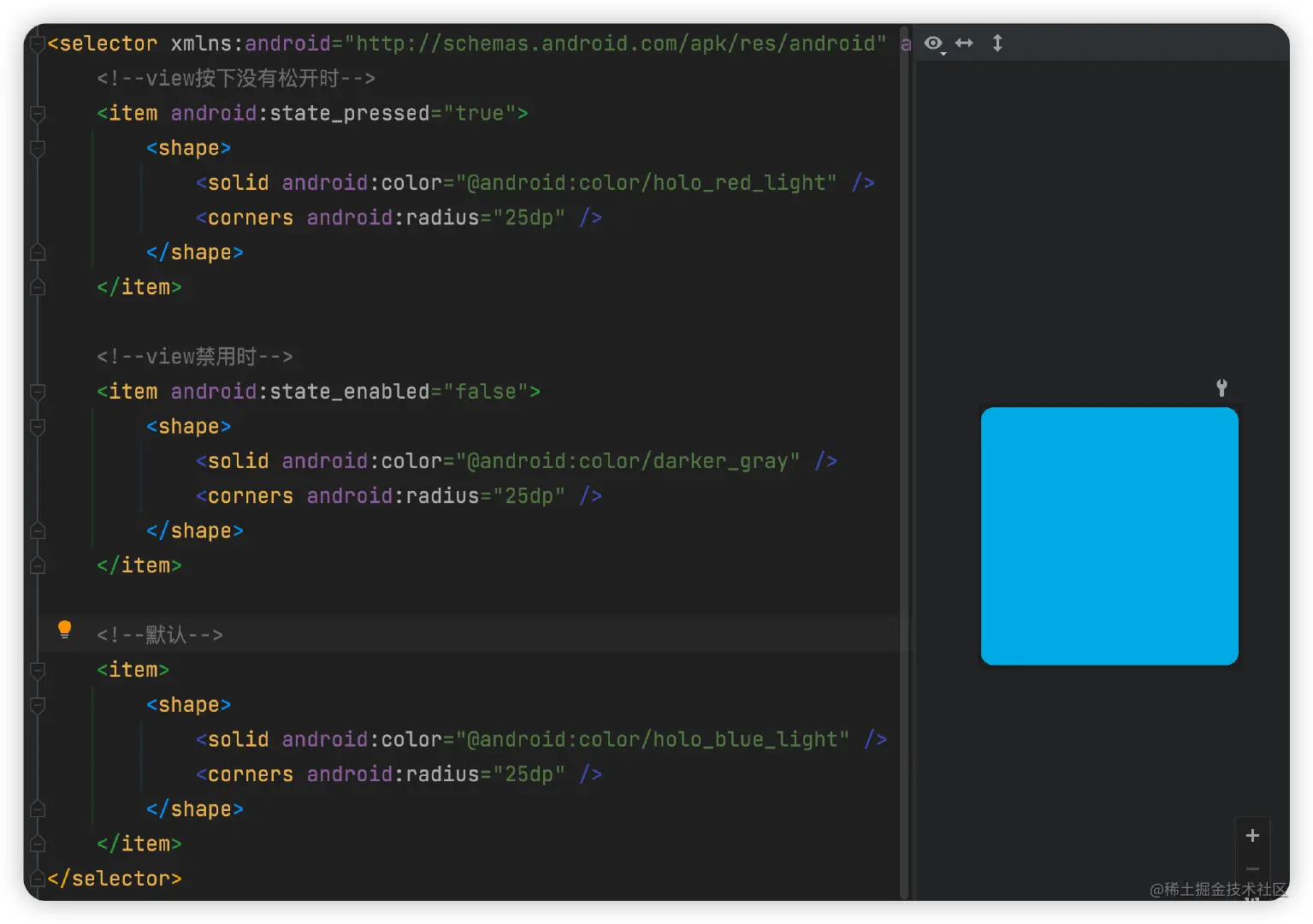This screenshot has width=1313, height=924.
Task: Click fold marker at the last closing item tag
Action: point(38,844)
